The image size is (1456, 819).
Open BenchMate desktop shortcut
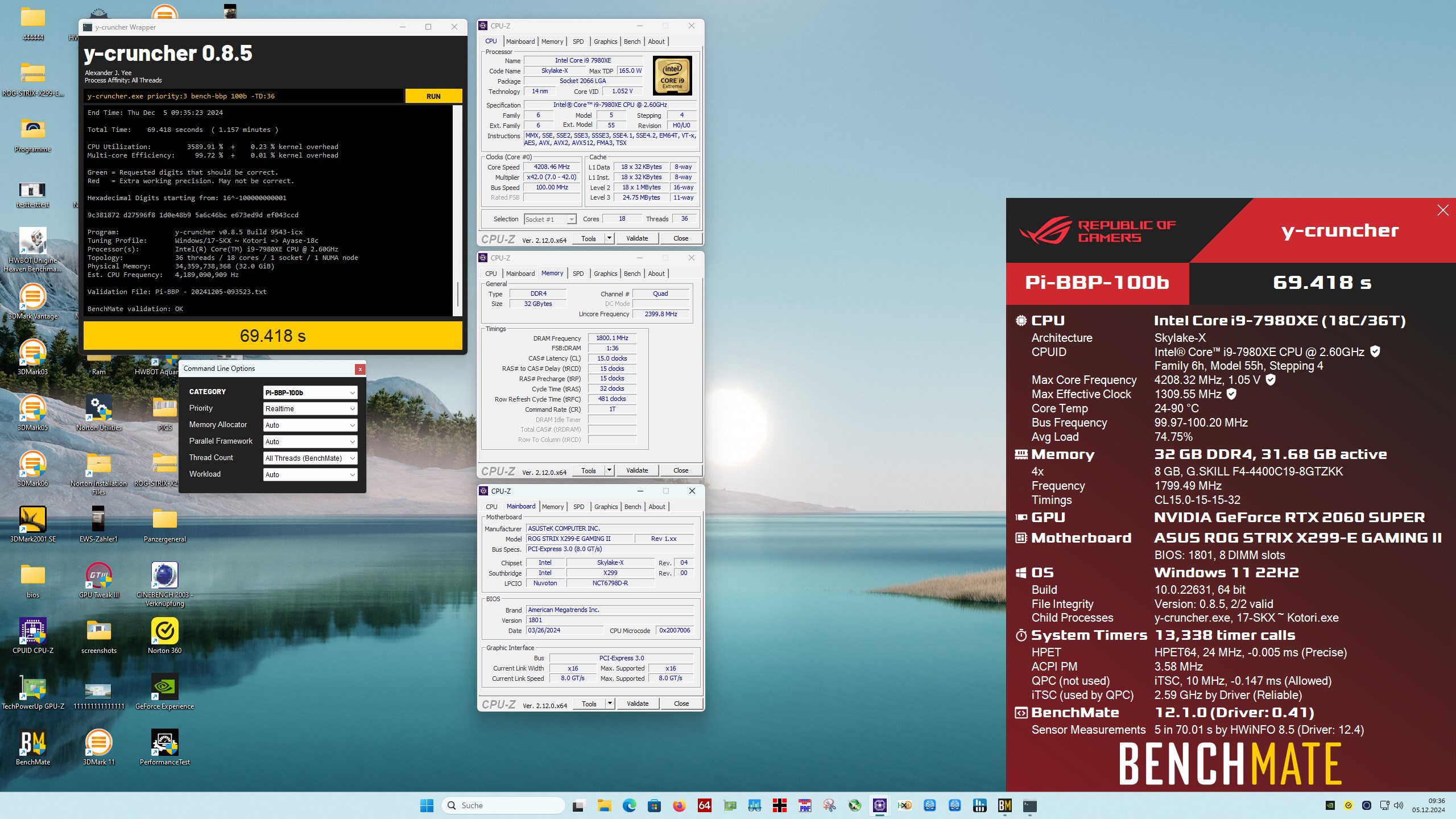click(33, 748)
